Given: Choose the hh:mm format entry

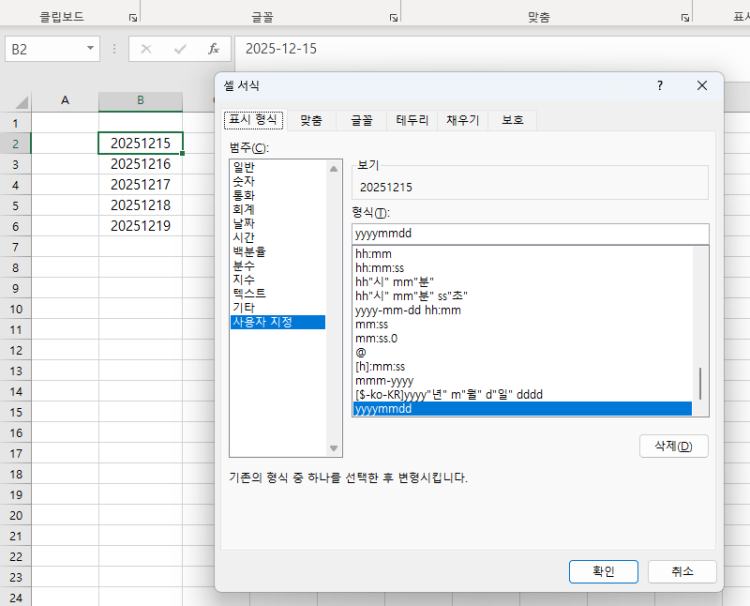Looking at the screenshot, I should [x=522, y=254].
